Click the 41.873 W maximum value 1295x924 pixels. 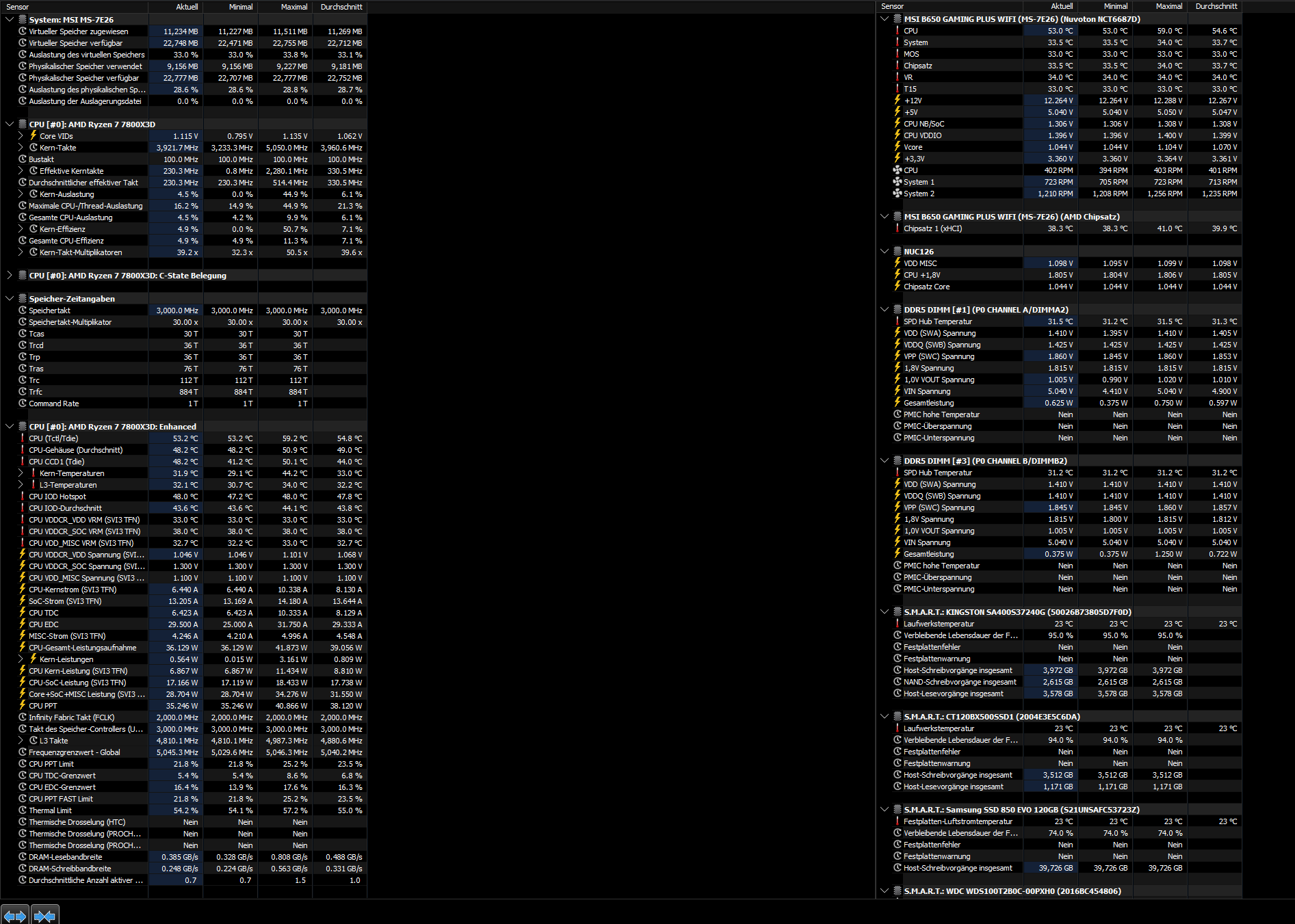[x=291, y=648]
